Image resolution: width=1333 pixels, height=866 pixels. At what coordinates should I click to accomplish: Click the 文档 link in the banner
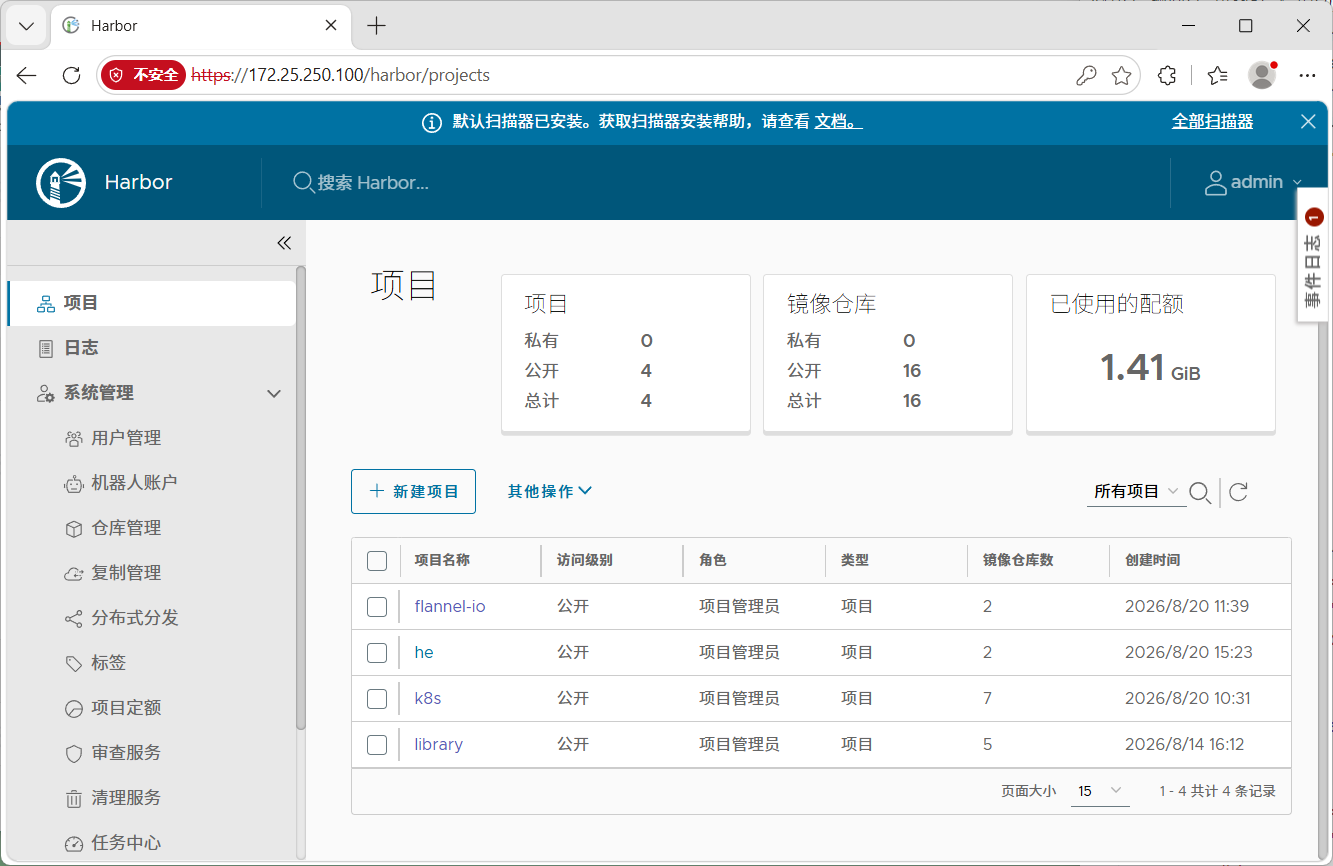coord(838,121)
